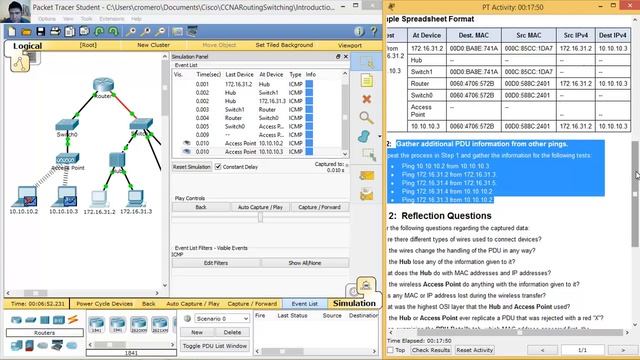
Task: Click the Network Information 'i' icon
Action: [x=359, y=31]
